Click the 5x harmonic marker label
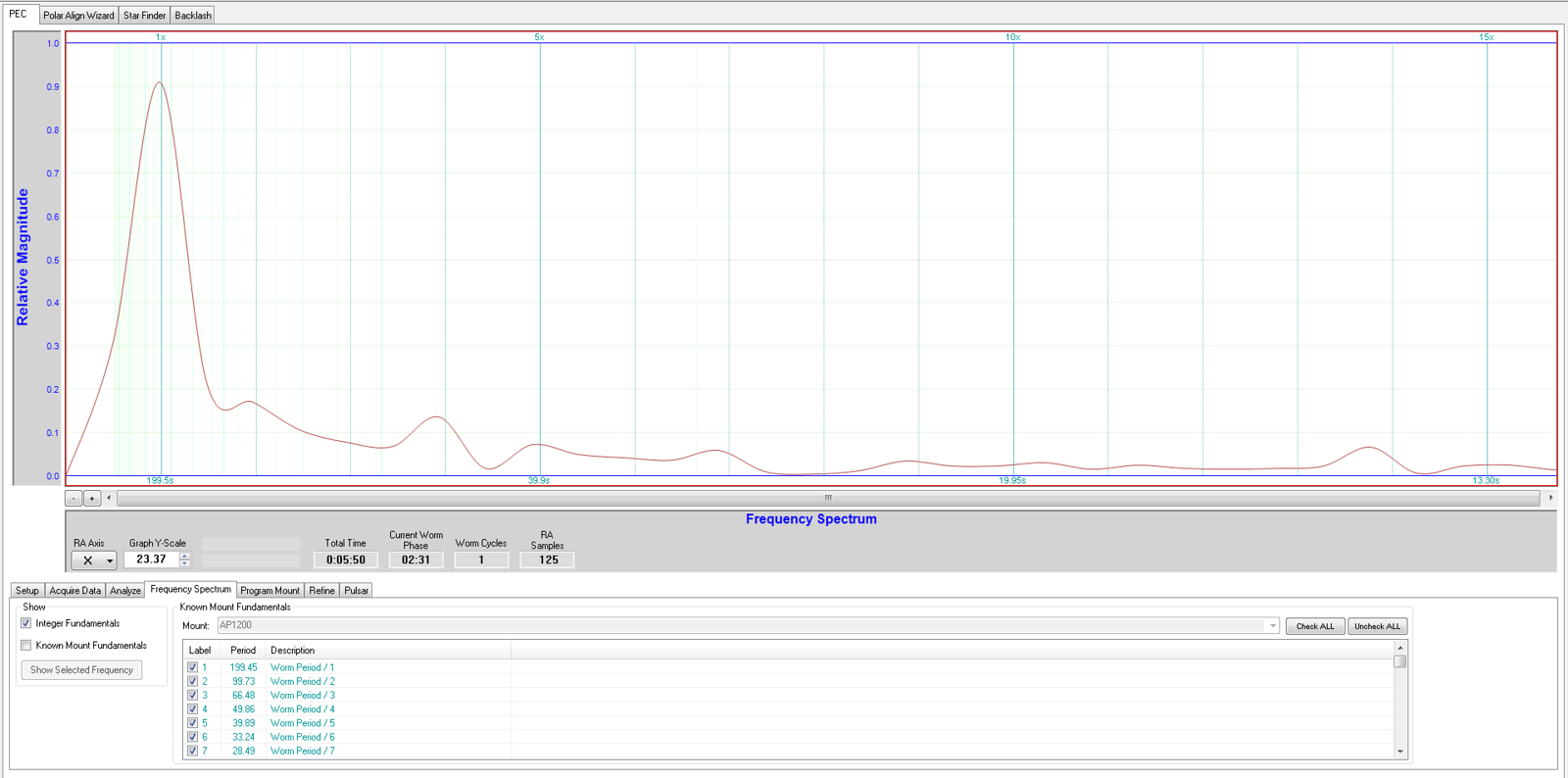Image resolution: width=1568 pixels, height=778 pixels. (x=539, y=37)
